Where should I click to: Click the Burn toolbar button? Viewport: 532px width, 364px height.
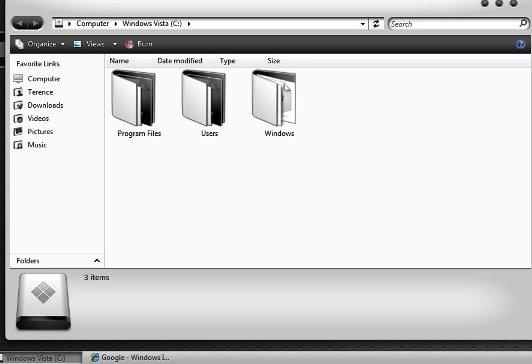coord(139,44)
